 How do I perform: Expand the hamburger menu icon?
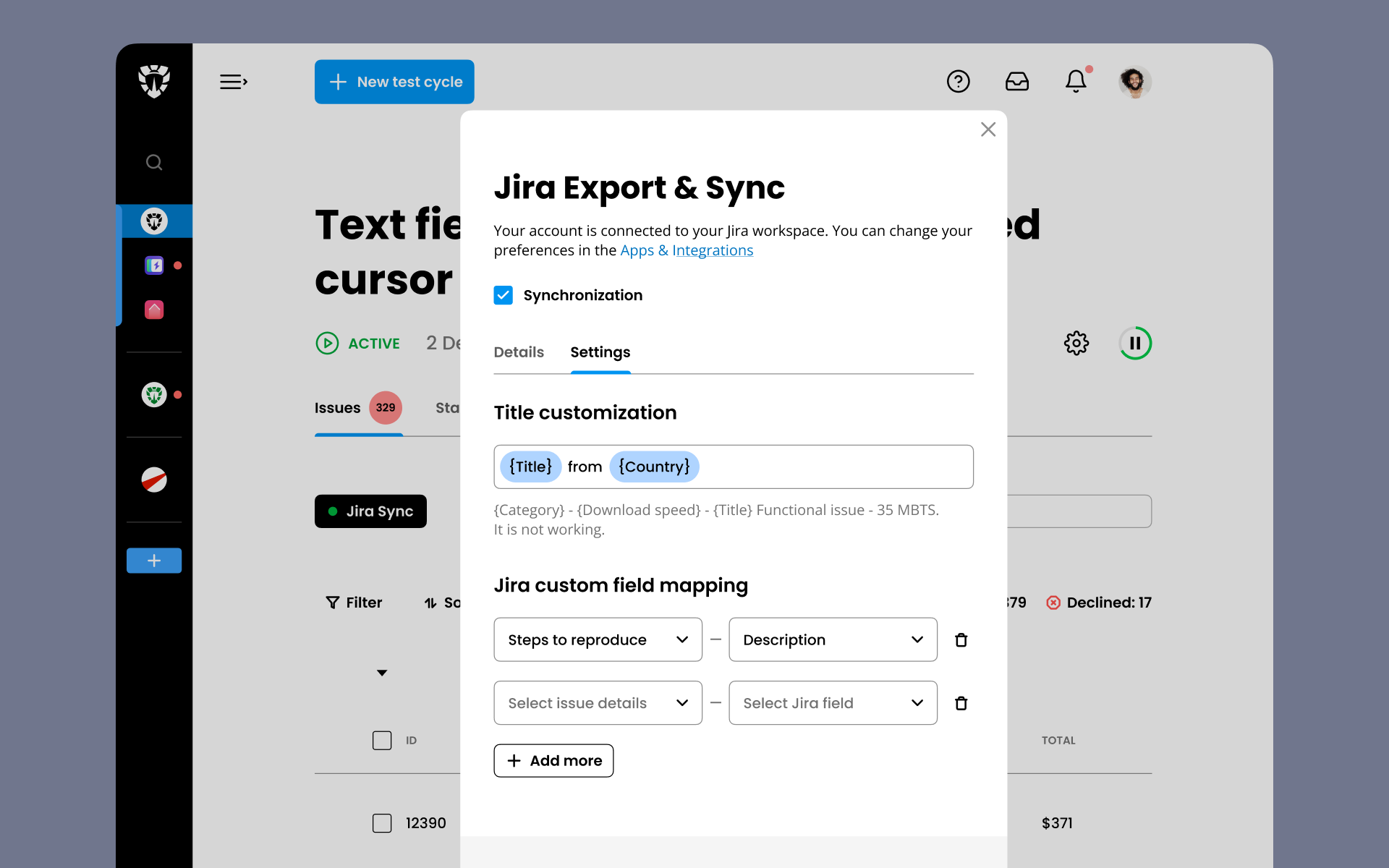234,82
